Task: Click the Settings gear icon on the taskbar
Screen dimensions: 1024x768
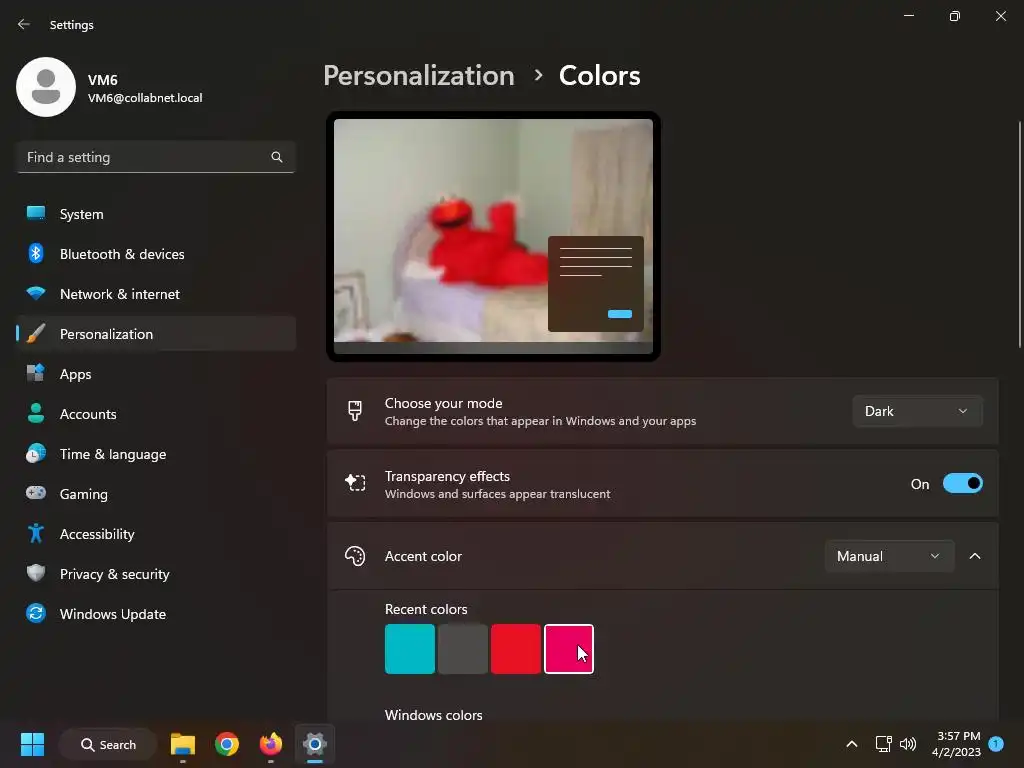Action: [x=315, y=744]
